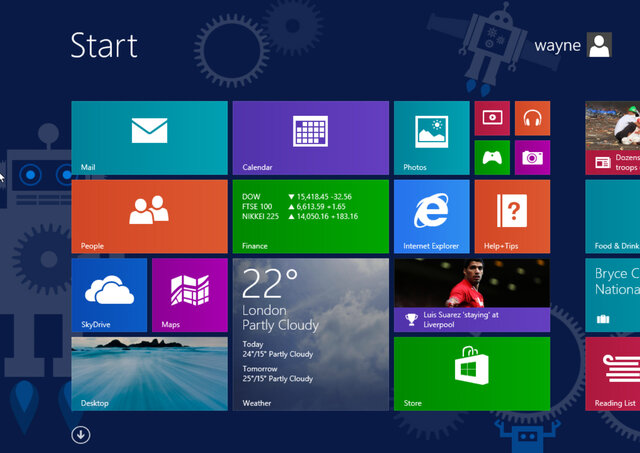
Task: Open the News tile about troops
Action: pyautogui.click(x=613, y=138)
